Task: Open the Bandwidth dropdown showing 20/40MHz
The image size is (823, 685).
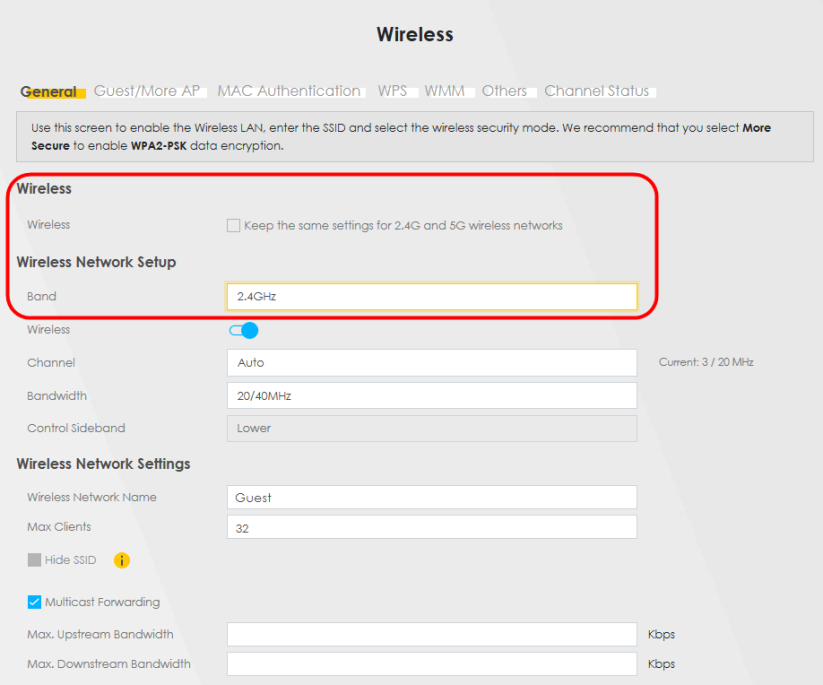Action: [x=431, y=396]
